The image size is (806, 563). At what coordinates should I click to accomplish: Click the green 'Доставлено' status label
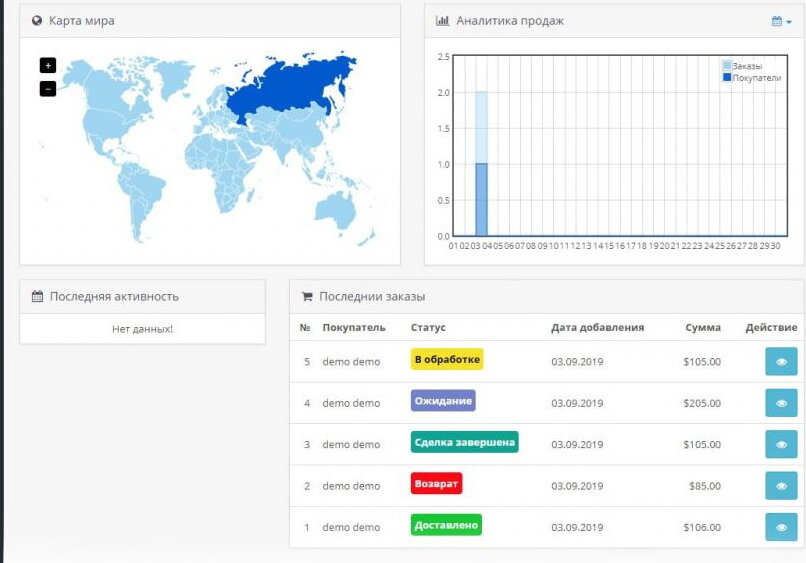[x=446, y=525]
